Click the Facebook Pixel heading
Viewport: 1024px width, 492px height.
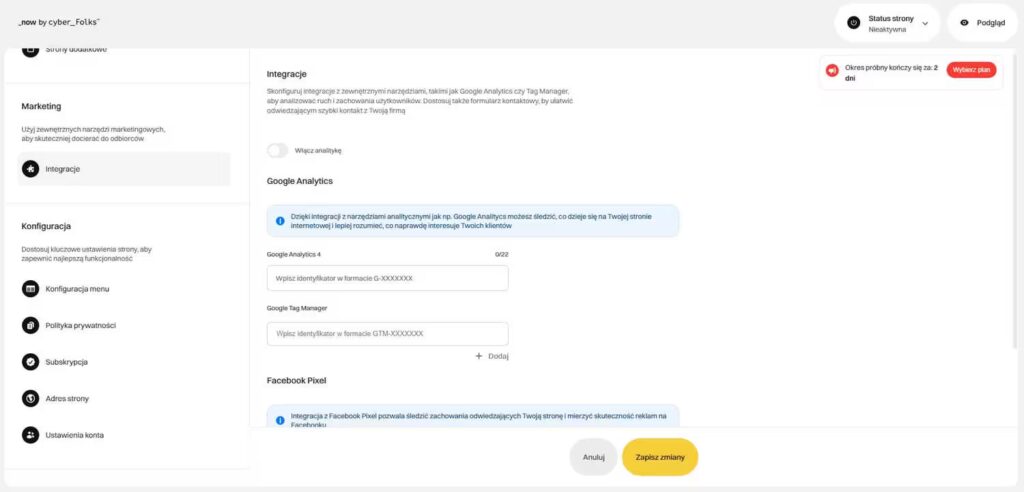click(296, 380)
